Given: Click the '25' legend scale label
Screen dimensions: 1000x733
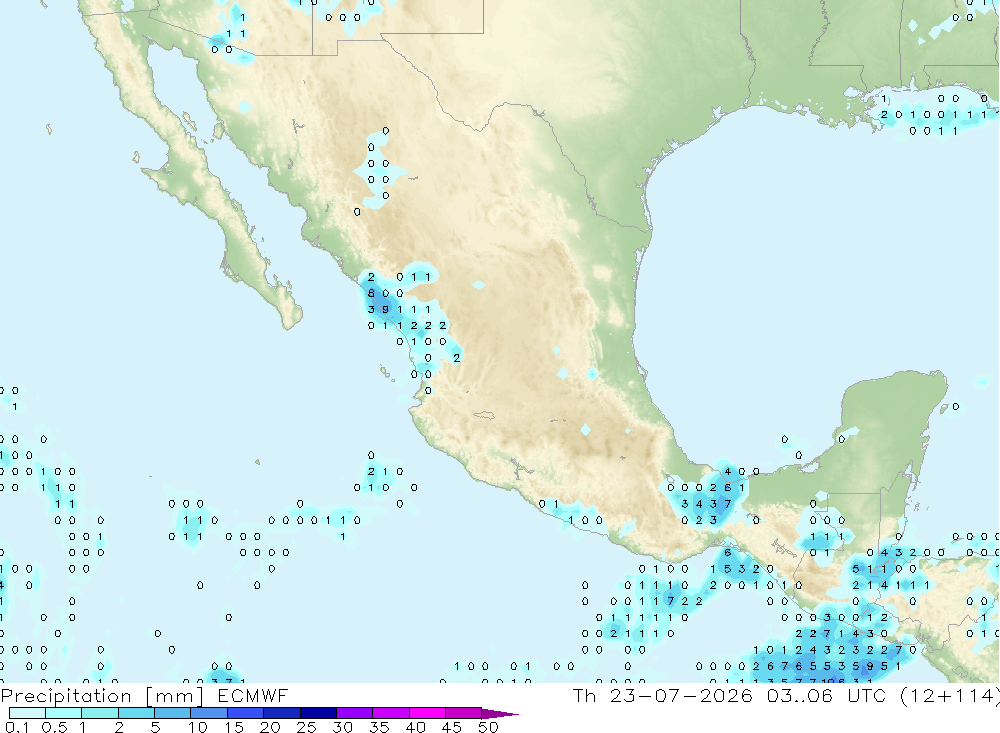Looking at the screenshot, I should pyautogui.click(x=306, y=727).
